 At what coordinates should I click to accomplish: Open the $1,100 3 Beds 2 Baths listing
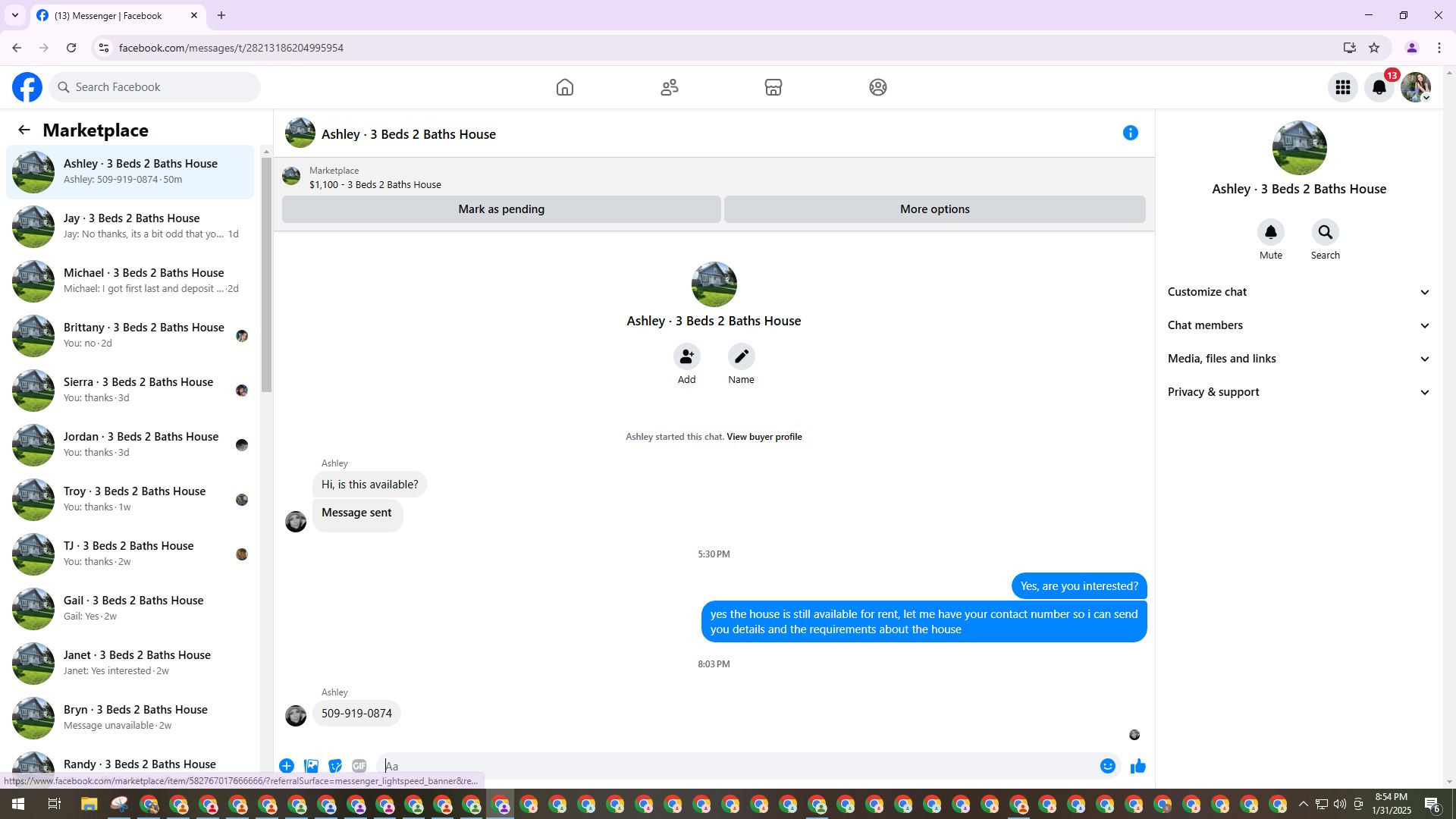pos(375,185)
